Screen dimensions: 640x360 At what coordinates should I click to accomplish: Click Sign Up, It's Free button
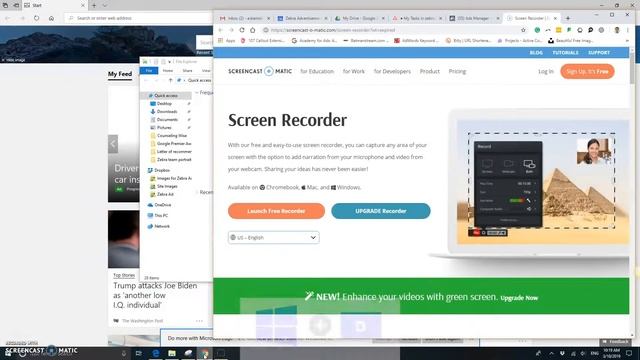tap(587, 71)
